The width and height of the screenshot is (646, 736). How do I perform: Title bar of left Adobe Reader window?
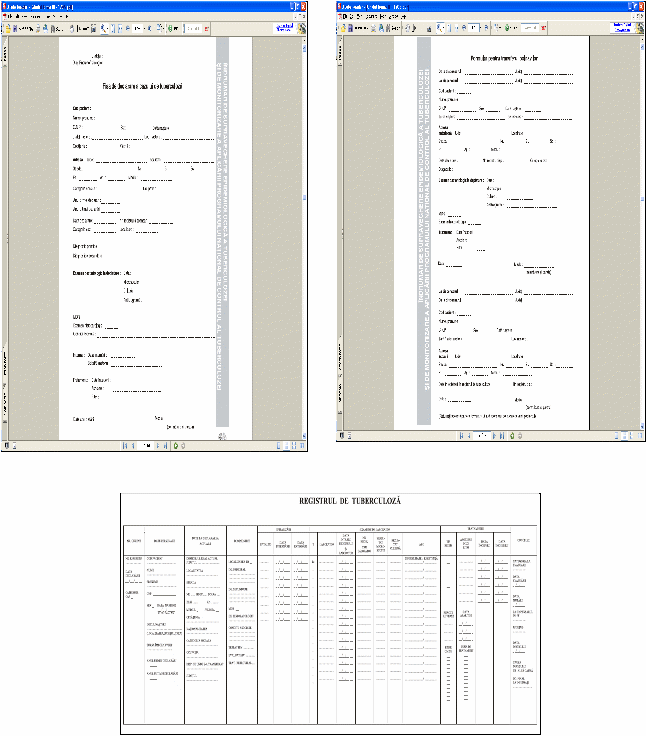(x=154, y=7)
